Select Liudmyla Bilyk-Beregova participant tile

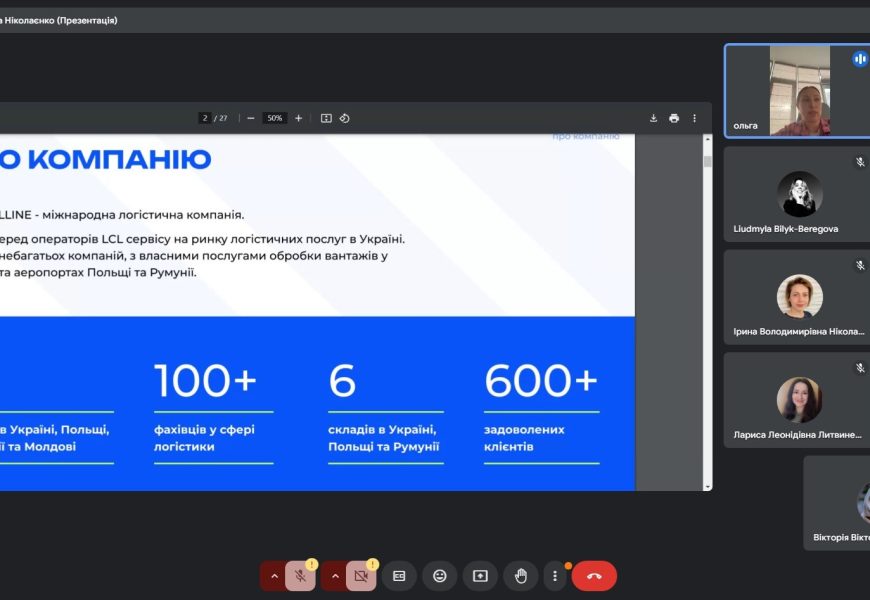click(799, 194)
